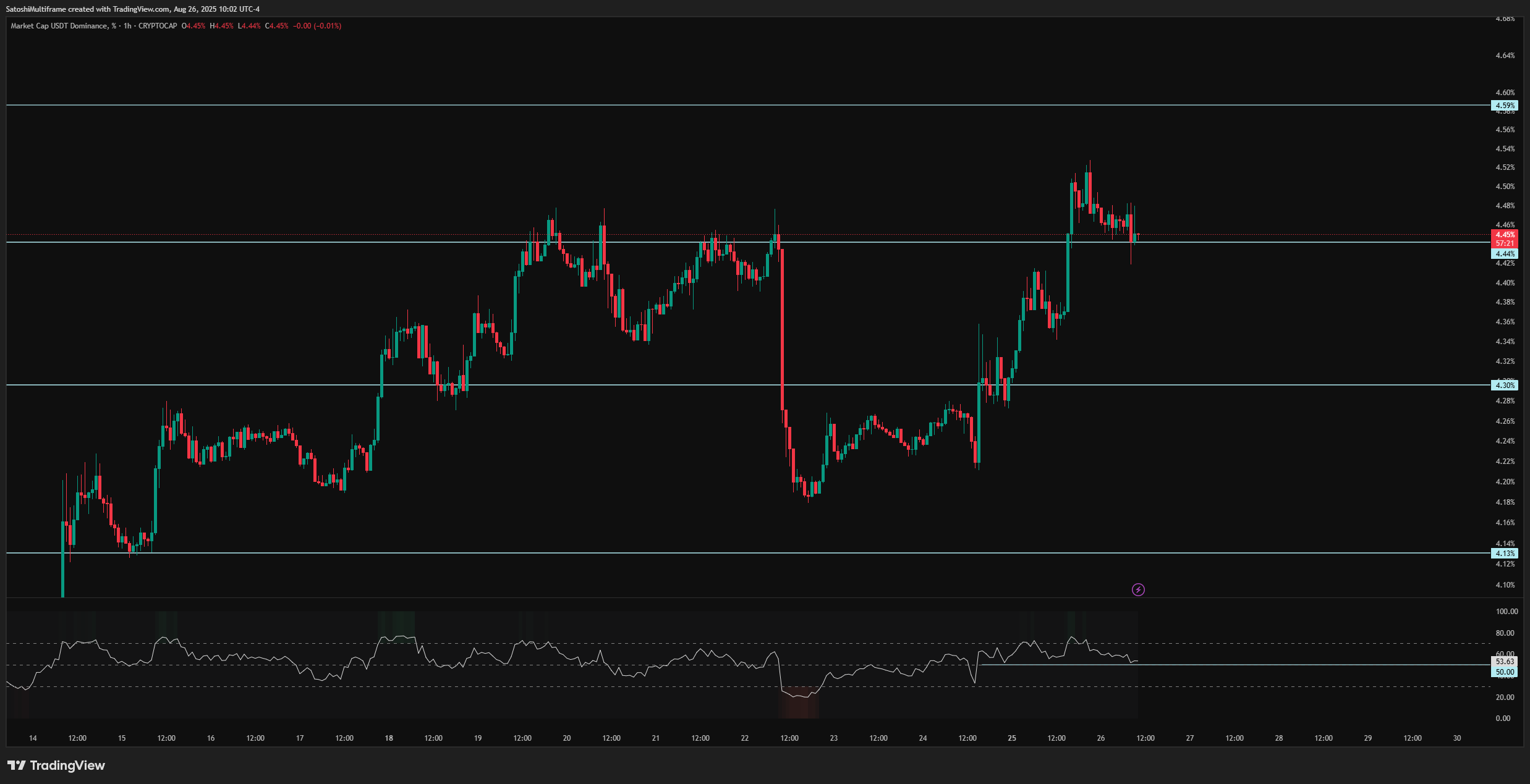
Task: Click the 1h interval label in legend
Action: [127, 26]
